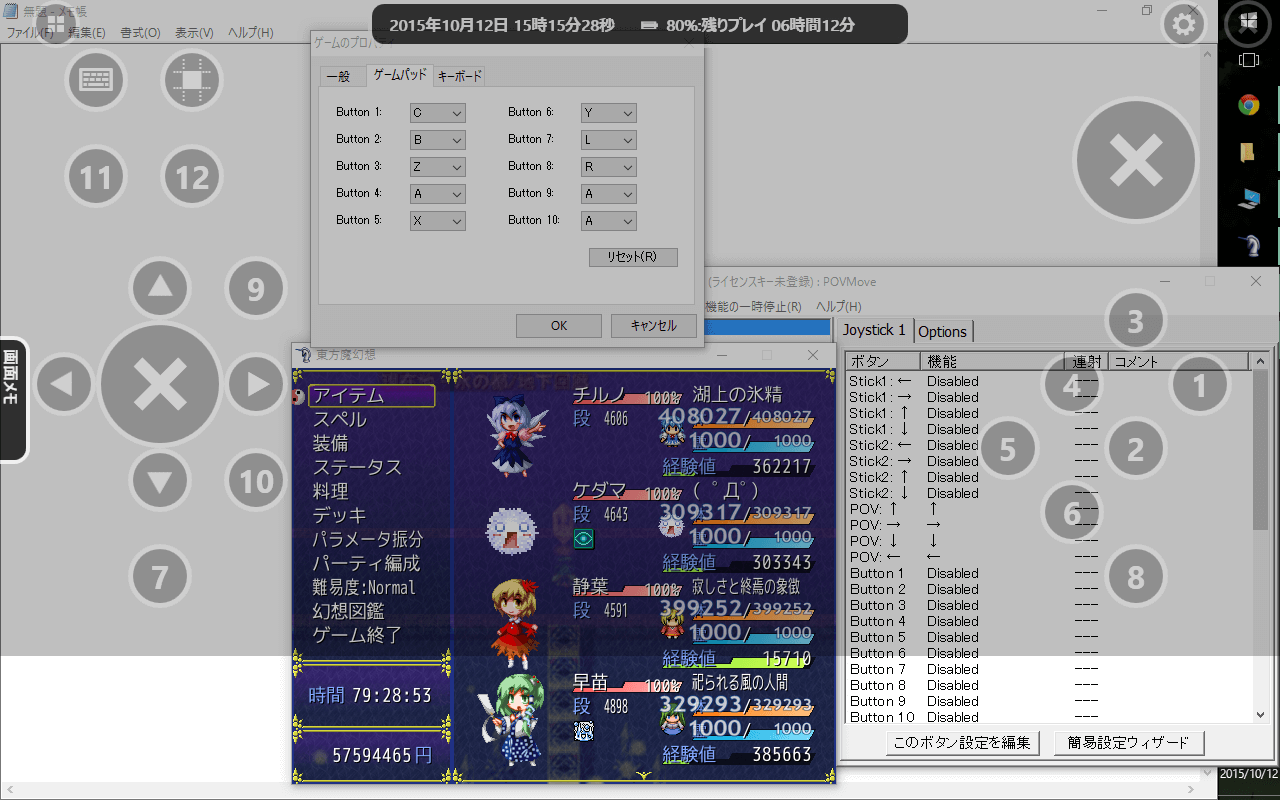The height and width of the screenshot is (800, 1280).
Task: Select the ゲームパッド tab
Action: coord(400,75)
